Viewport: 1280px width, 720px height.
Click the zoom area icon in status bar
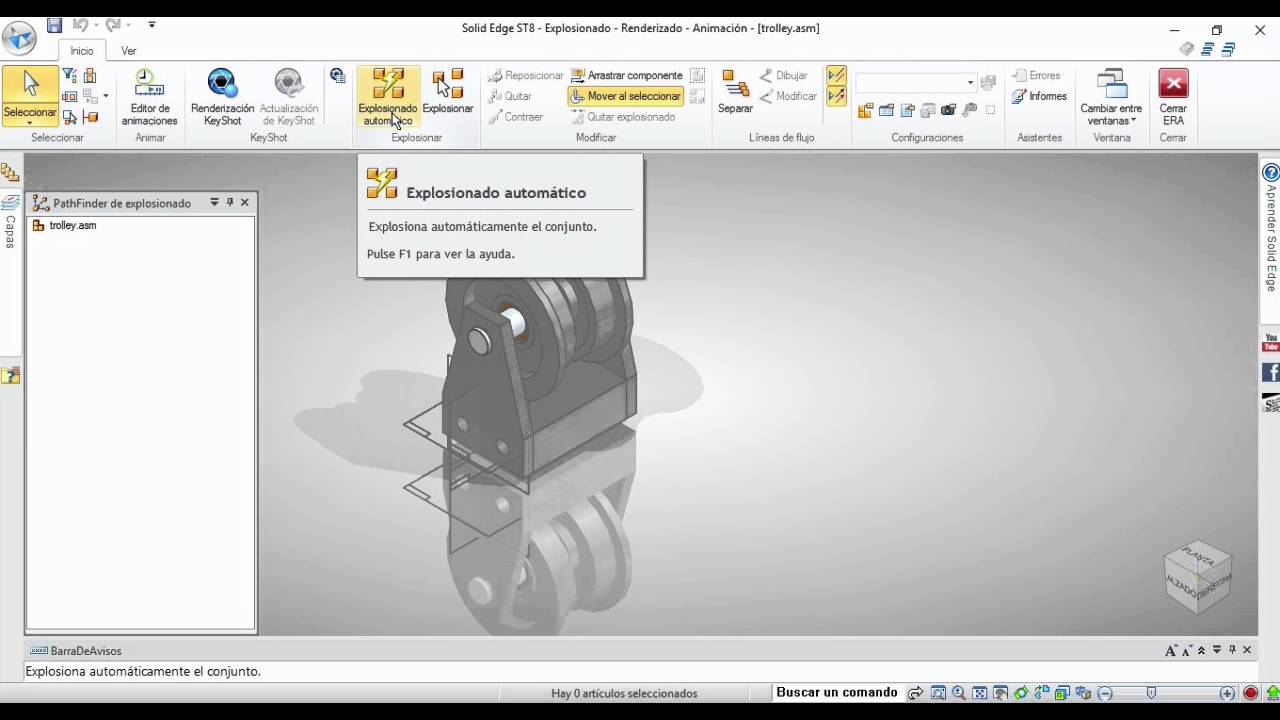(938, 693)
